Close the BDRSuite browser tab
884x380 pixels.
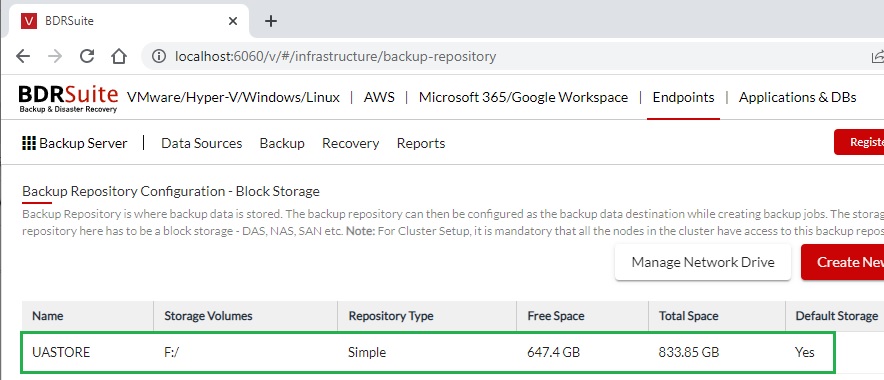point(233,21)
